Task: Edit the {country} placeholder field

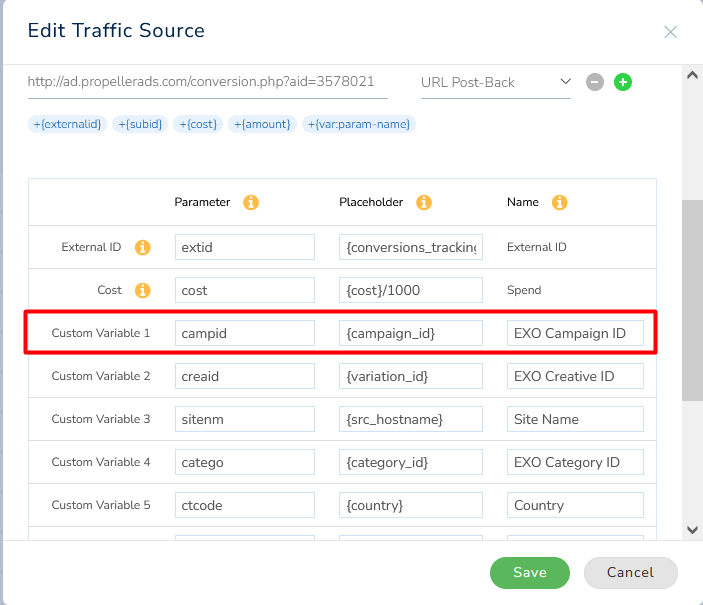Action: click(x=411, y=505)
